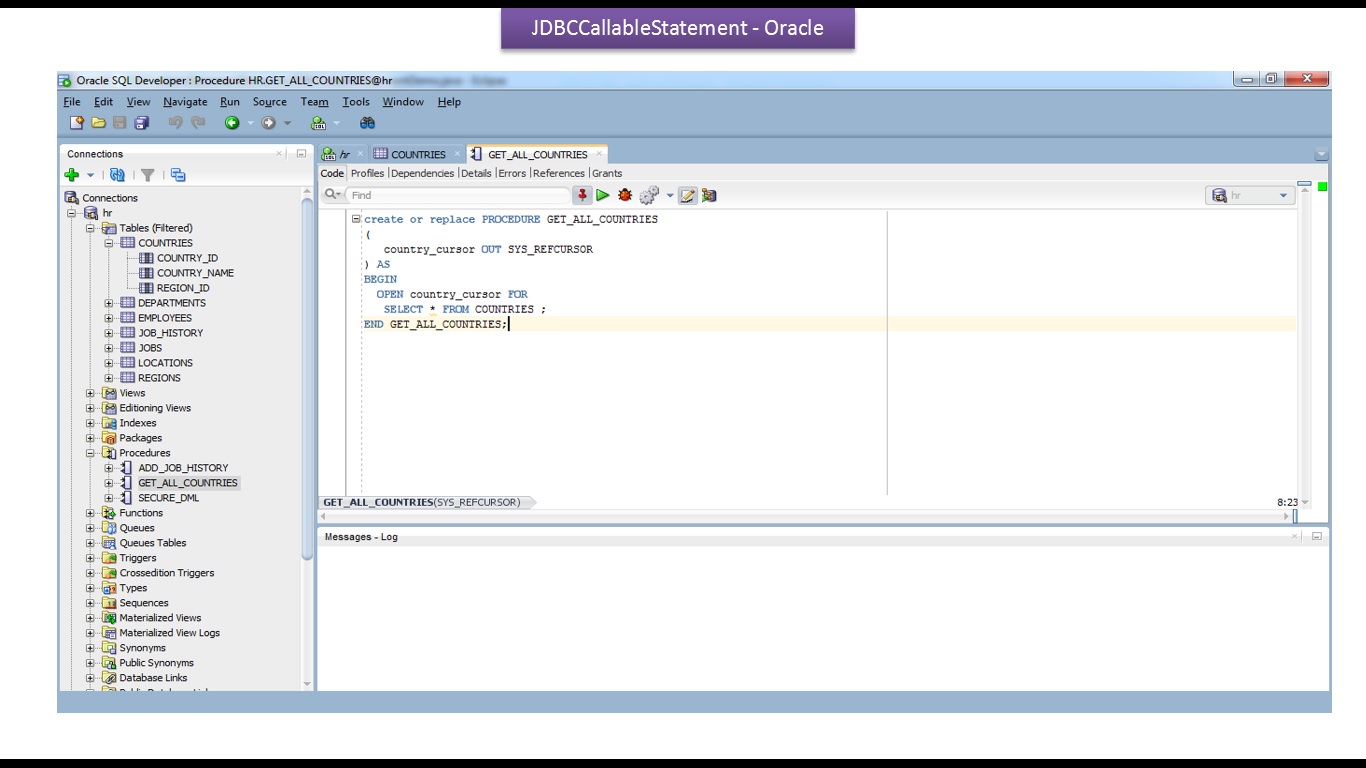Click the Find input field
The height and width of the screenshot is (768, 1366).
coord(458,195)
